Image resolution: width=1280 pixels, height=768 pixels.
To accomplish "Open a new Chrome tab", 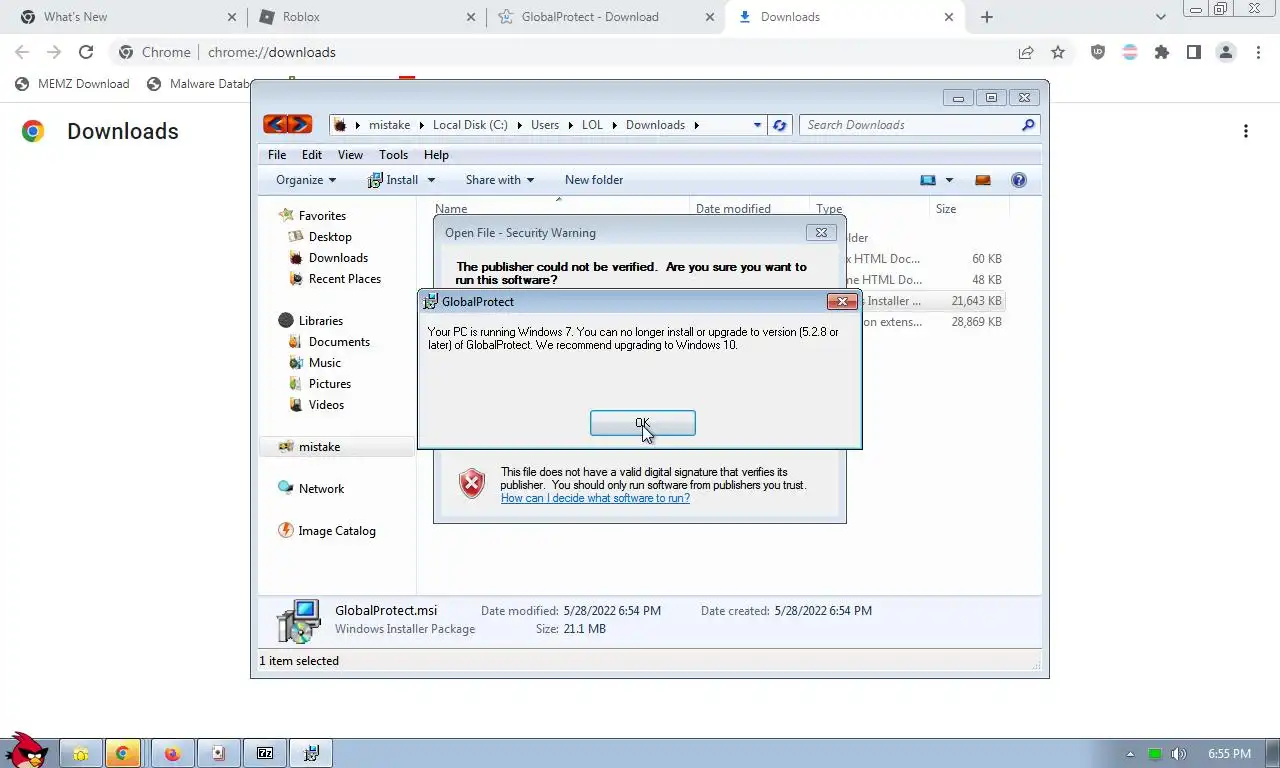I will [987, 17].
